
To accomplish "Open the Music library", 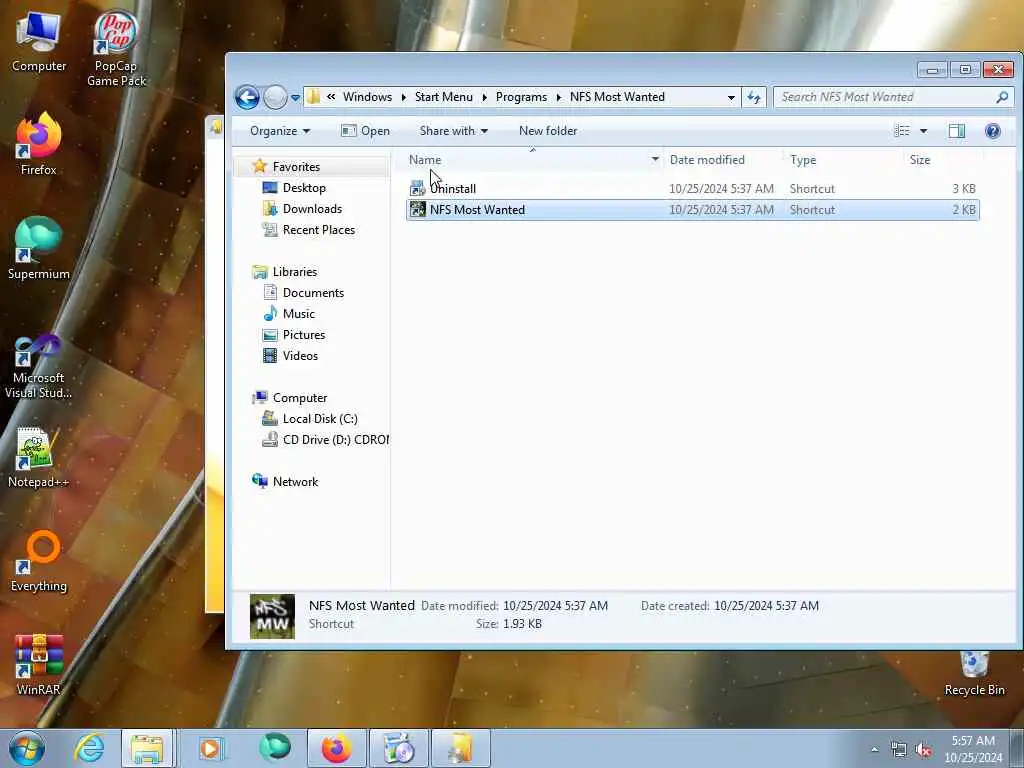I will pos(298,313).
